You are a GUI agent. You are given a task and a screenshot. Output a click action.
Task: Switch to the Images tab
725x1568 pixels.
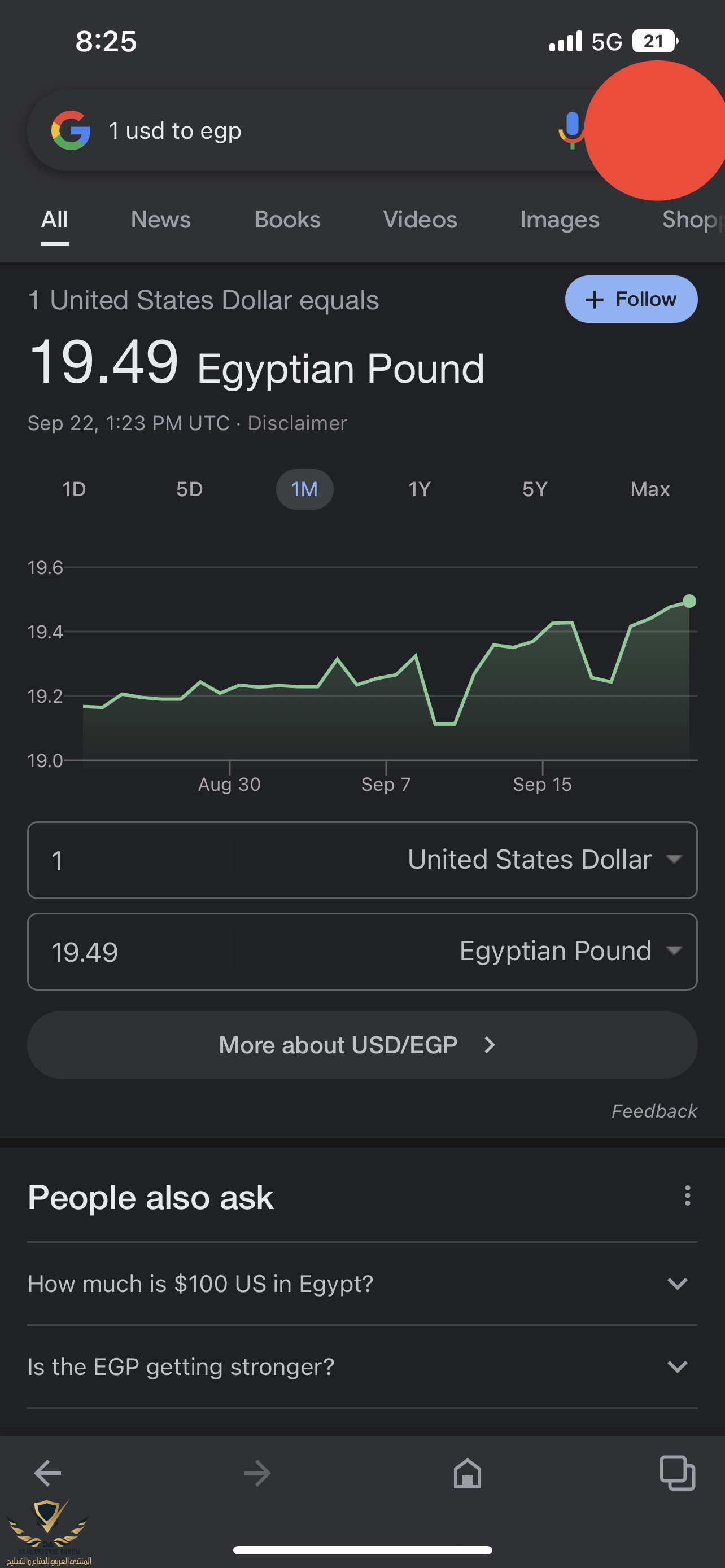(x=560, y=220)
